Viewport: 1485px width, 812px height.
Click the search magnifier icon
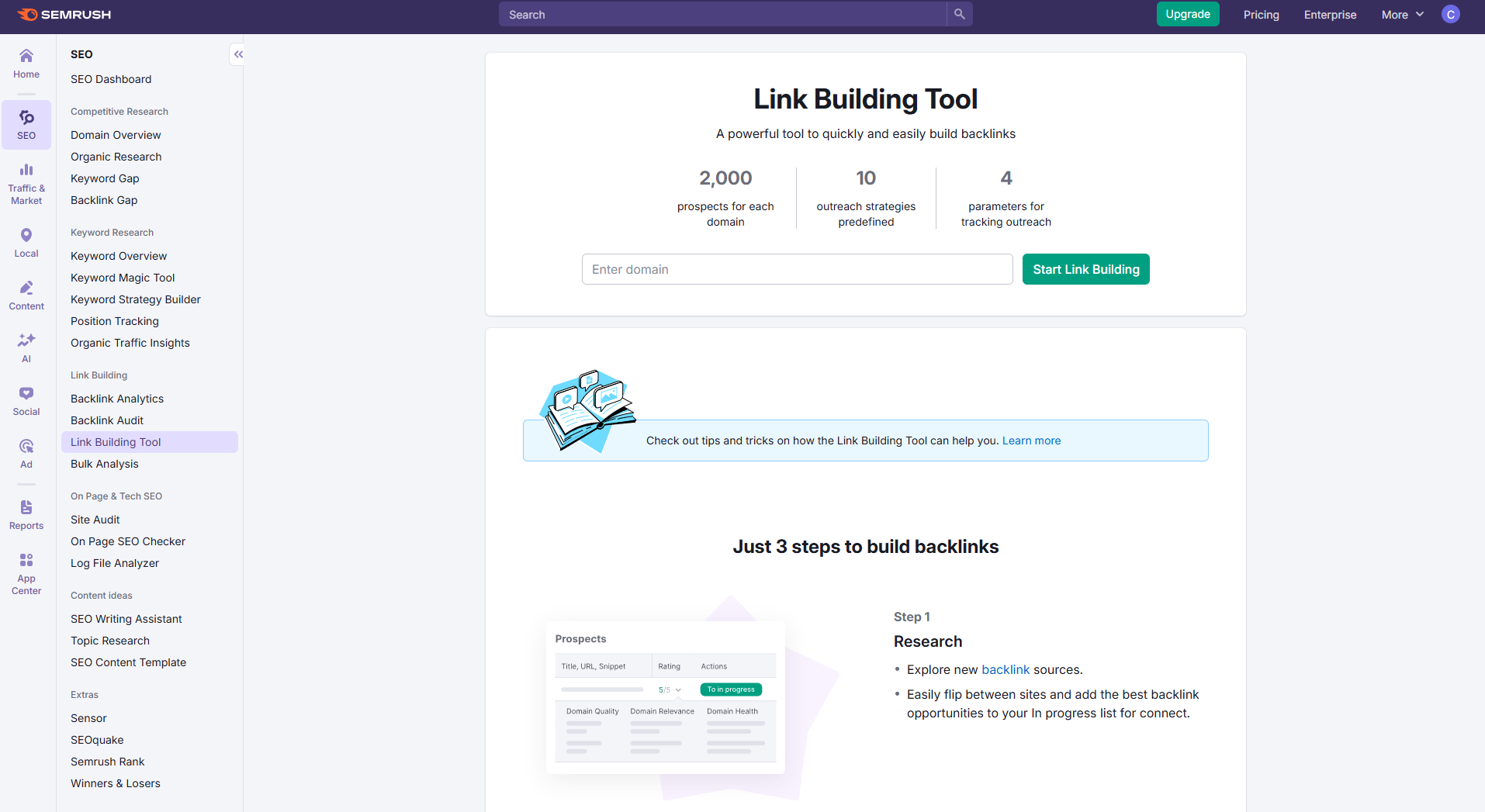click(x=960, y=14)
